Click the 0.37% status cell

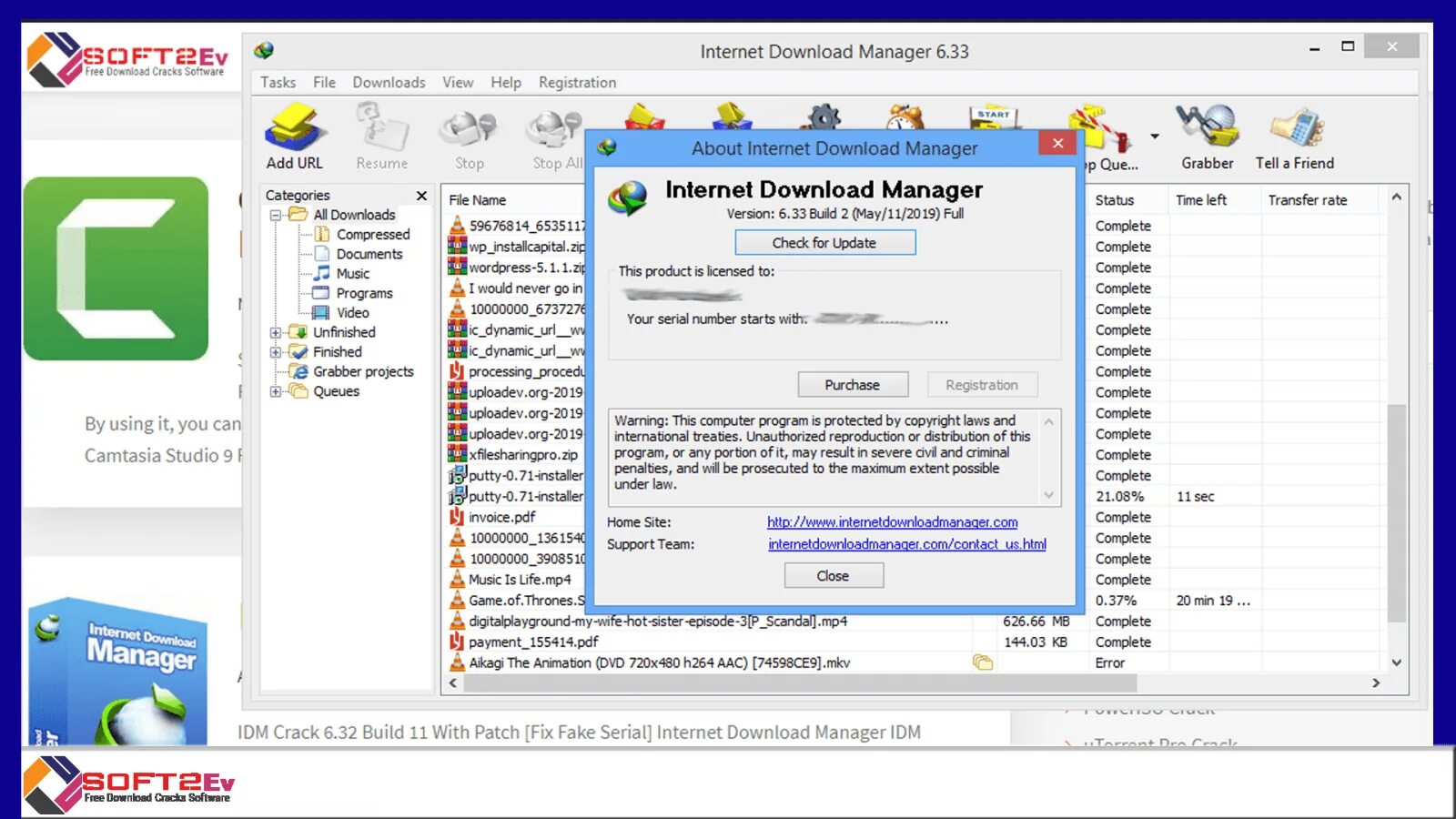pyautogui.click(x=1116, y=601)
